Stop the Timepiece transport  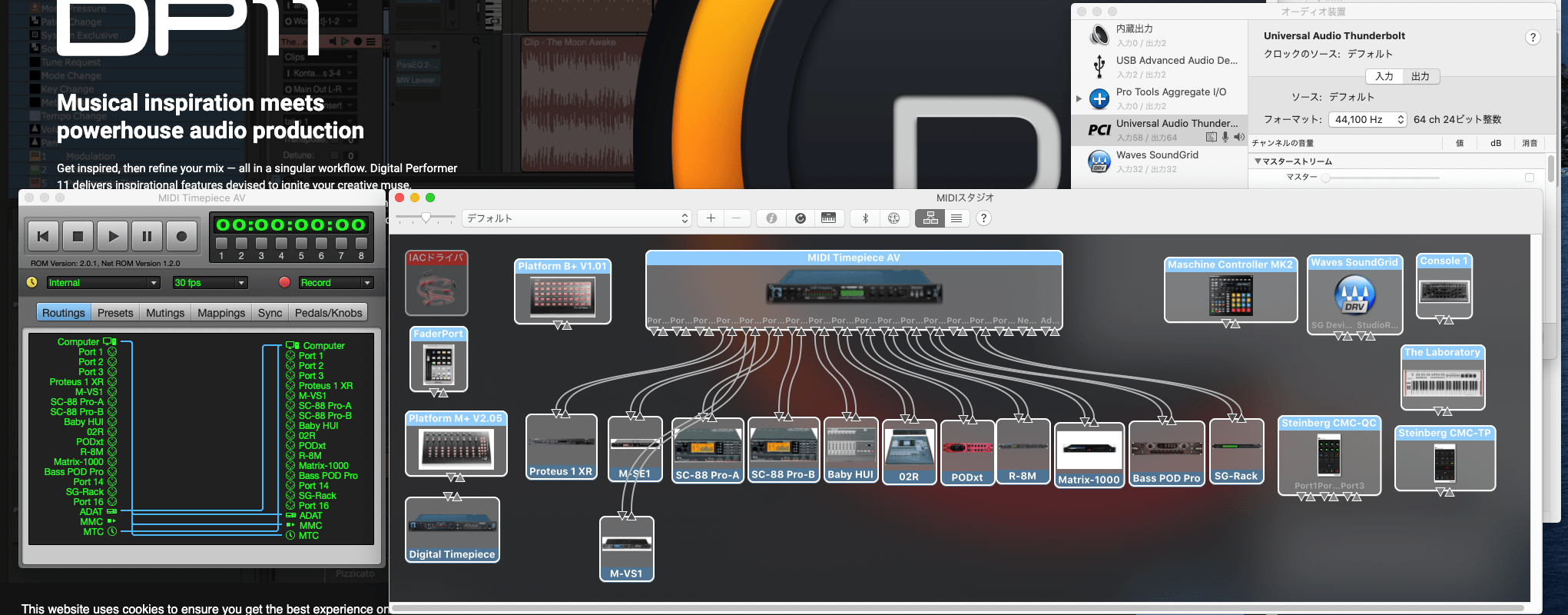pos(78,236)
